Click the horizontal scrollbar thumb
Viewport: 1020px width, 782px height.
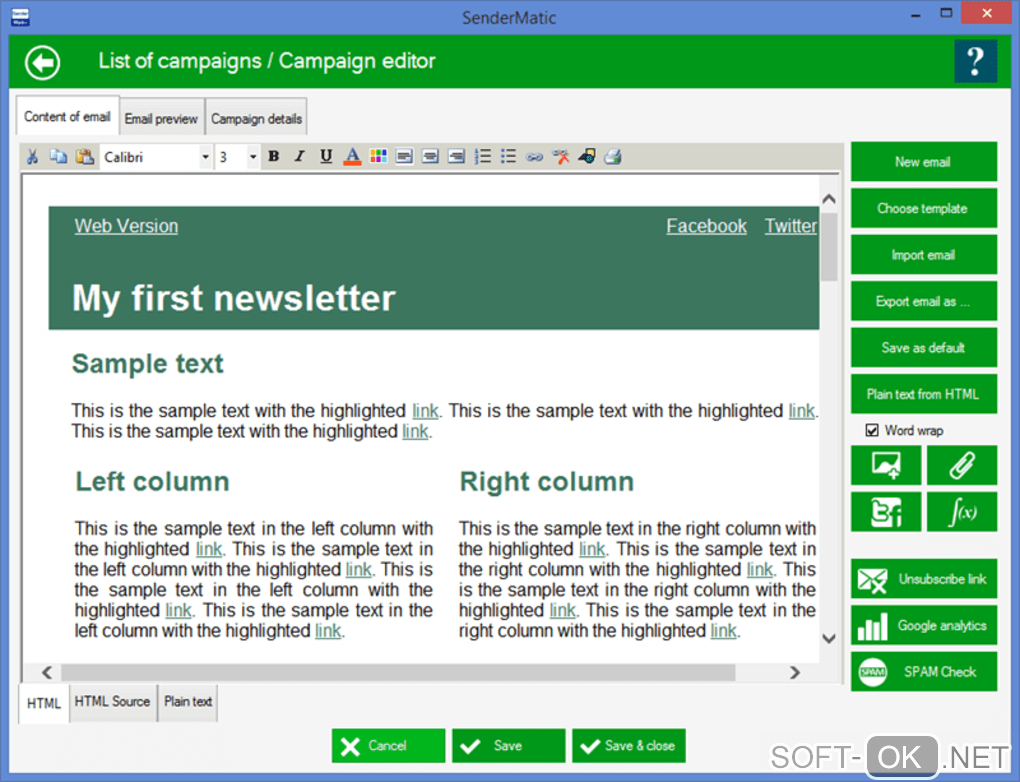(398, 672)
